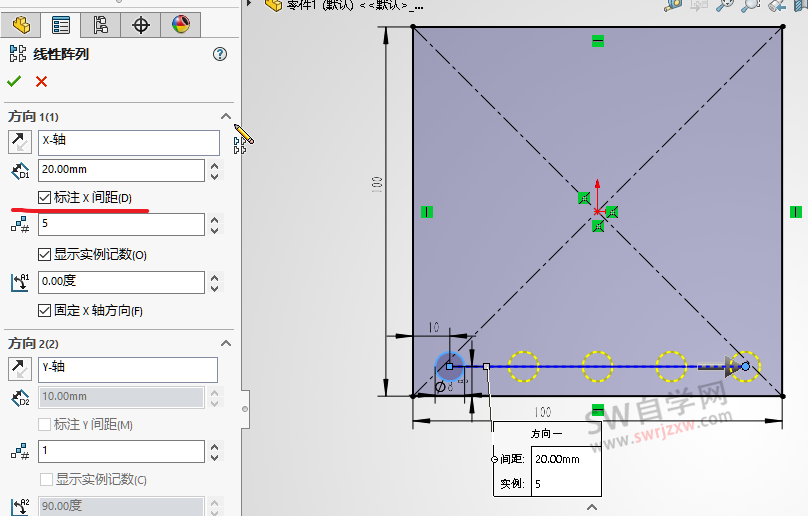
Task: Click the 90.00度 angle field
Action: (x=121, y=506)
